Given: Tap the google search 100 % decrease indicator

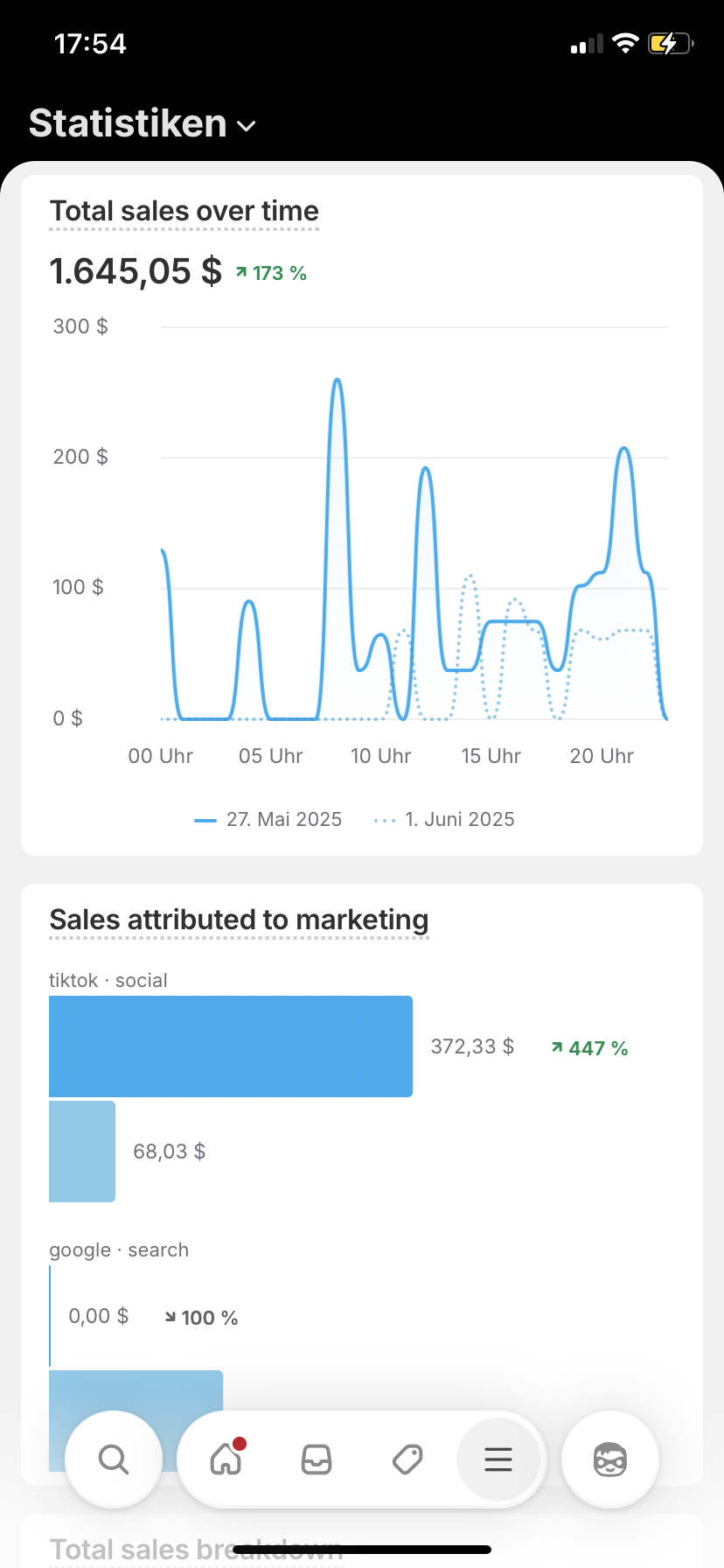Looking at the screenshot, I should click(x=202, y=1318).
